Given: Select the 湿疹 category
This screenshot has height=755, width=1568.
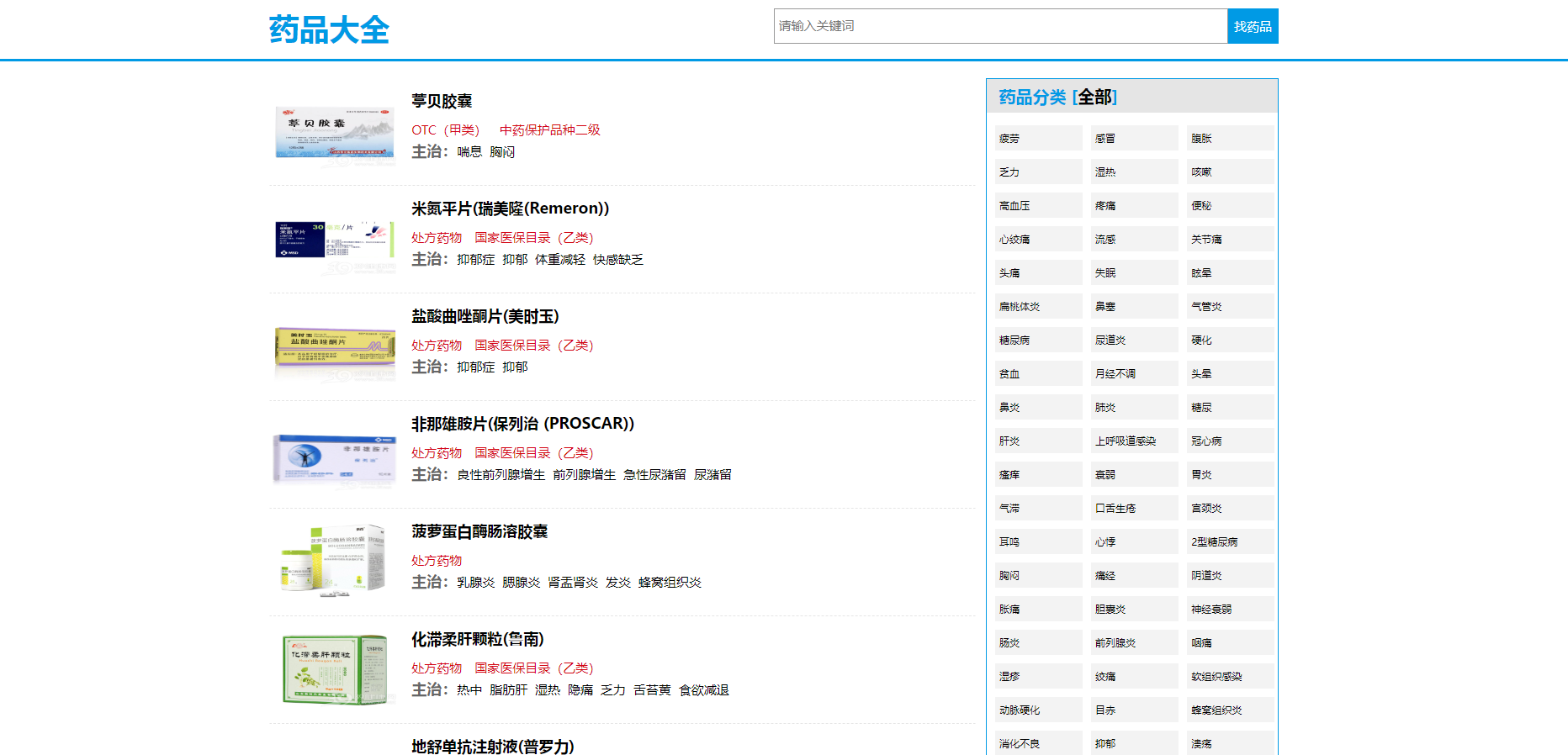Looking at the screenshot, I should coord(1038,677).
